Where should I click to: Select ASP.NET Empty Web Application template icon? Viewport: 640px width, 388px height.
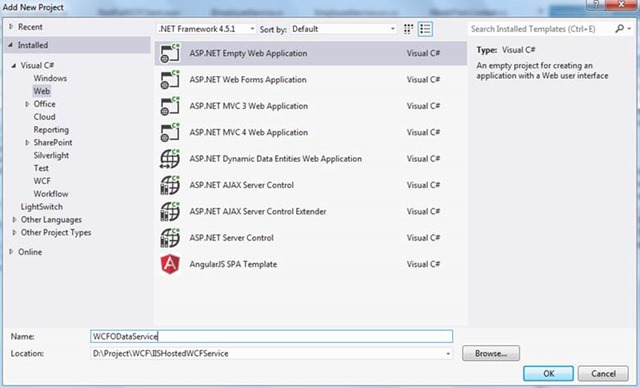tap(170, 53)
